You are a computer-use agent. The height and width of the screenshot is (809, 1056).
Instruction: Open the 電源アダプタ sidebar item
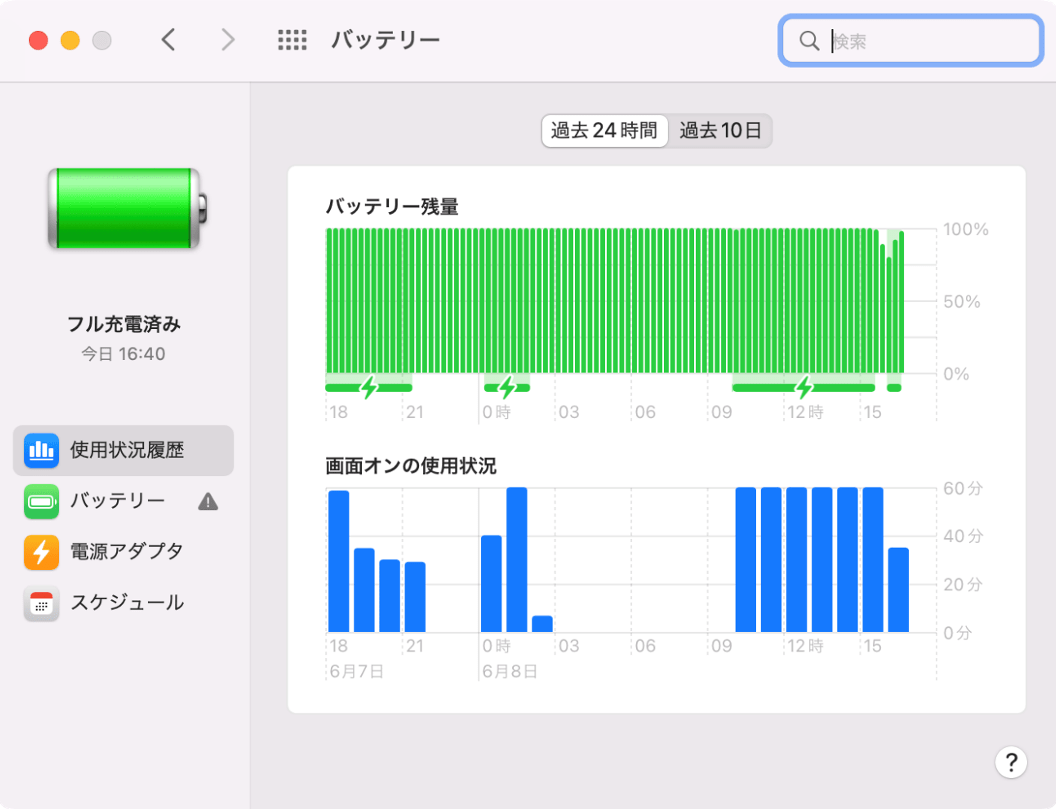point(123,552)
